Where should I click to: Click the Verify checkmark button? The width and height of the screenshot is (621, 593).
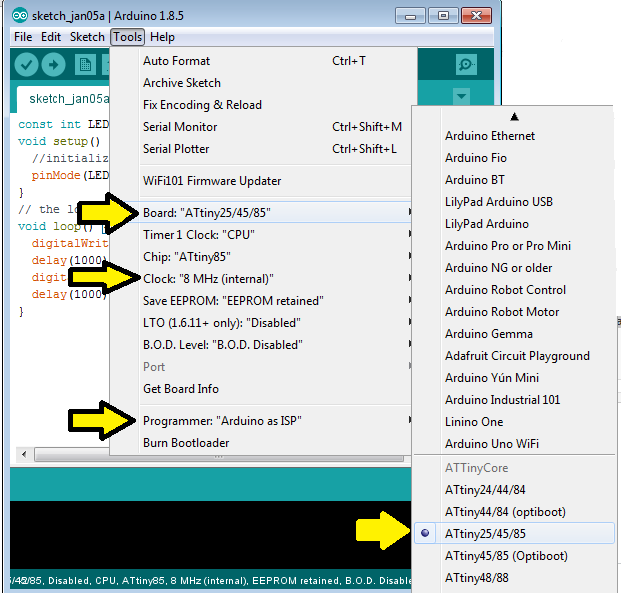(26, 65)
